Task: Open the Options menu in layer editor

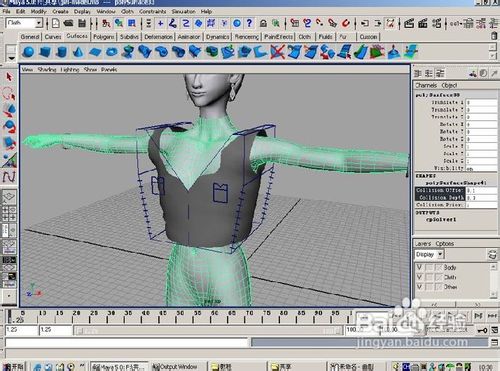Action: tap(445, 244)
